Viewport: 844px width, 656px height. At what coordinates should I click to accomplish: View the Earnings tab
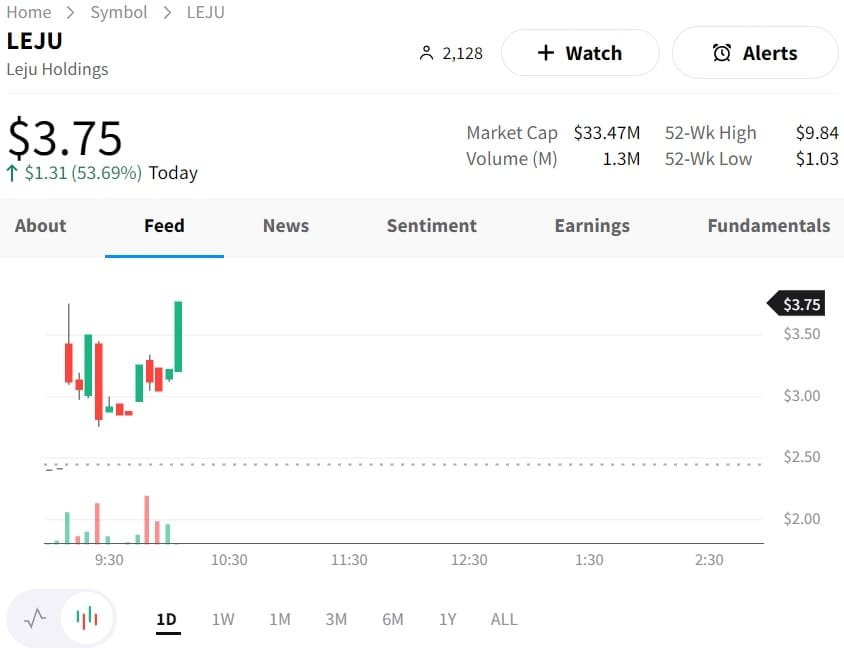click(x=592, y=226)
